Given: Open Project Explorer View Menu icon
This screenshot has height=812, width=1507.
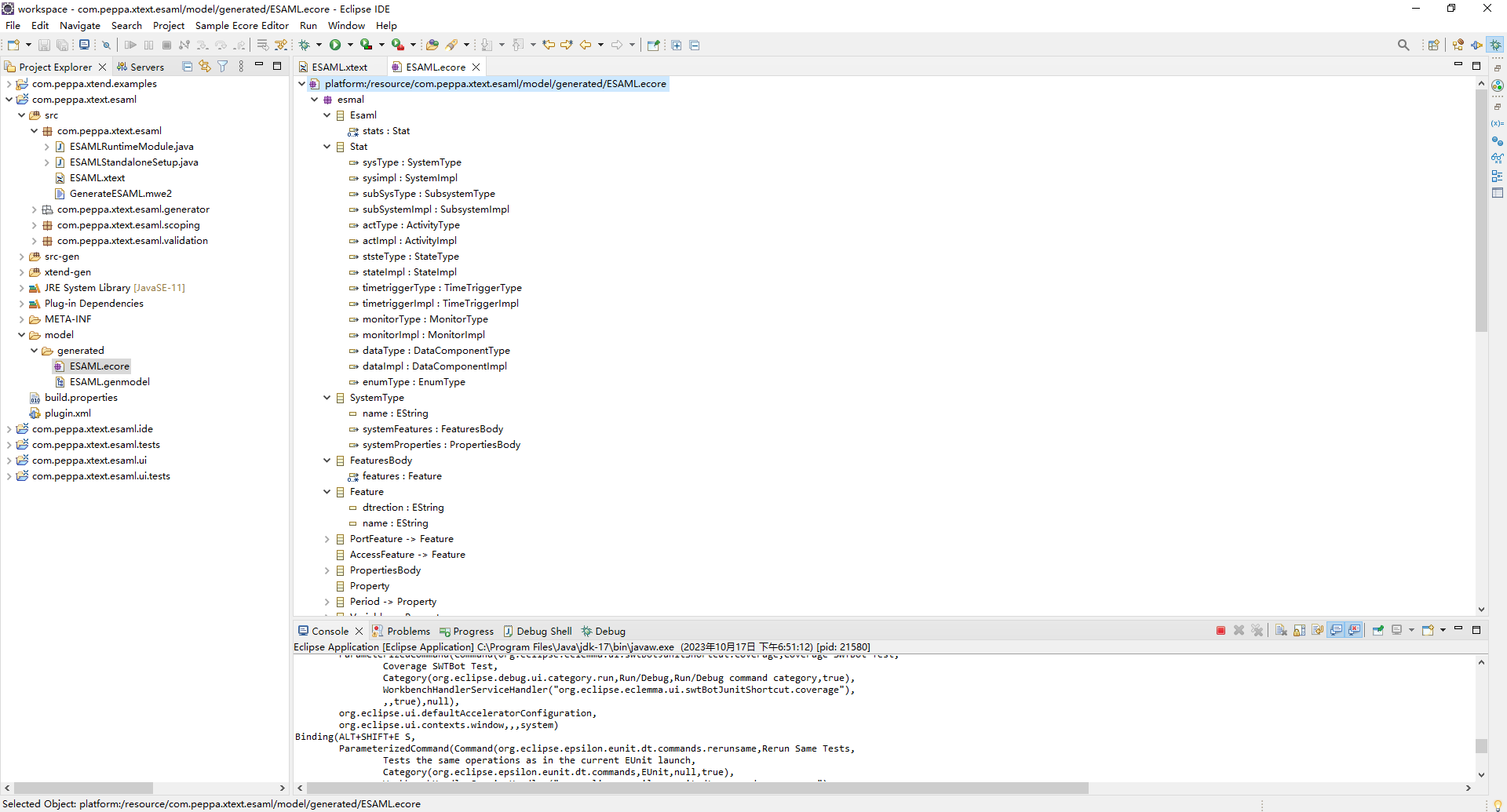Looking at the screenshot, I should point(241,67).
